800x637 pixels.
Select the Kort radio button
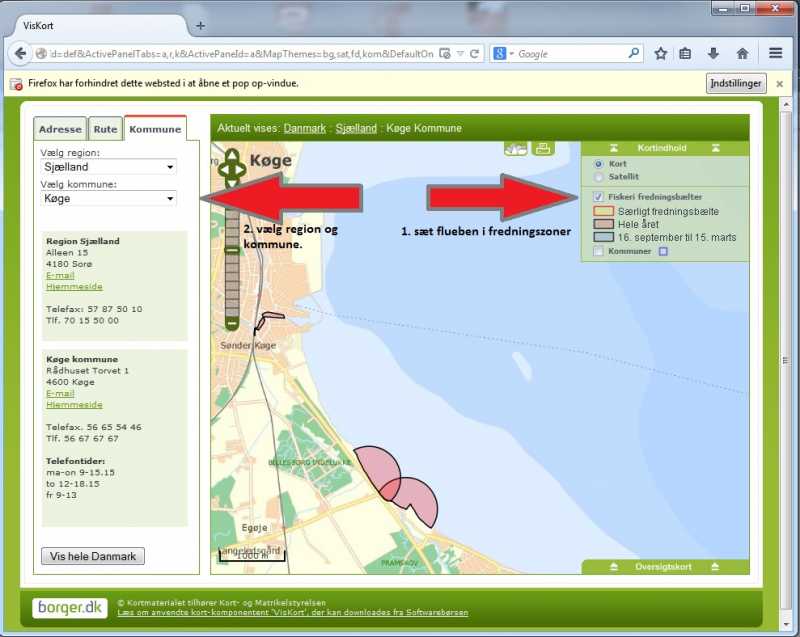599,163
